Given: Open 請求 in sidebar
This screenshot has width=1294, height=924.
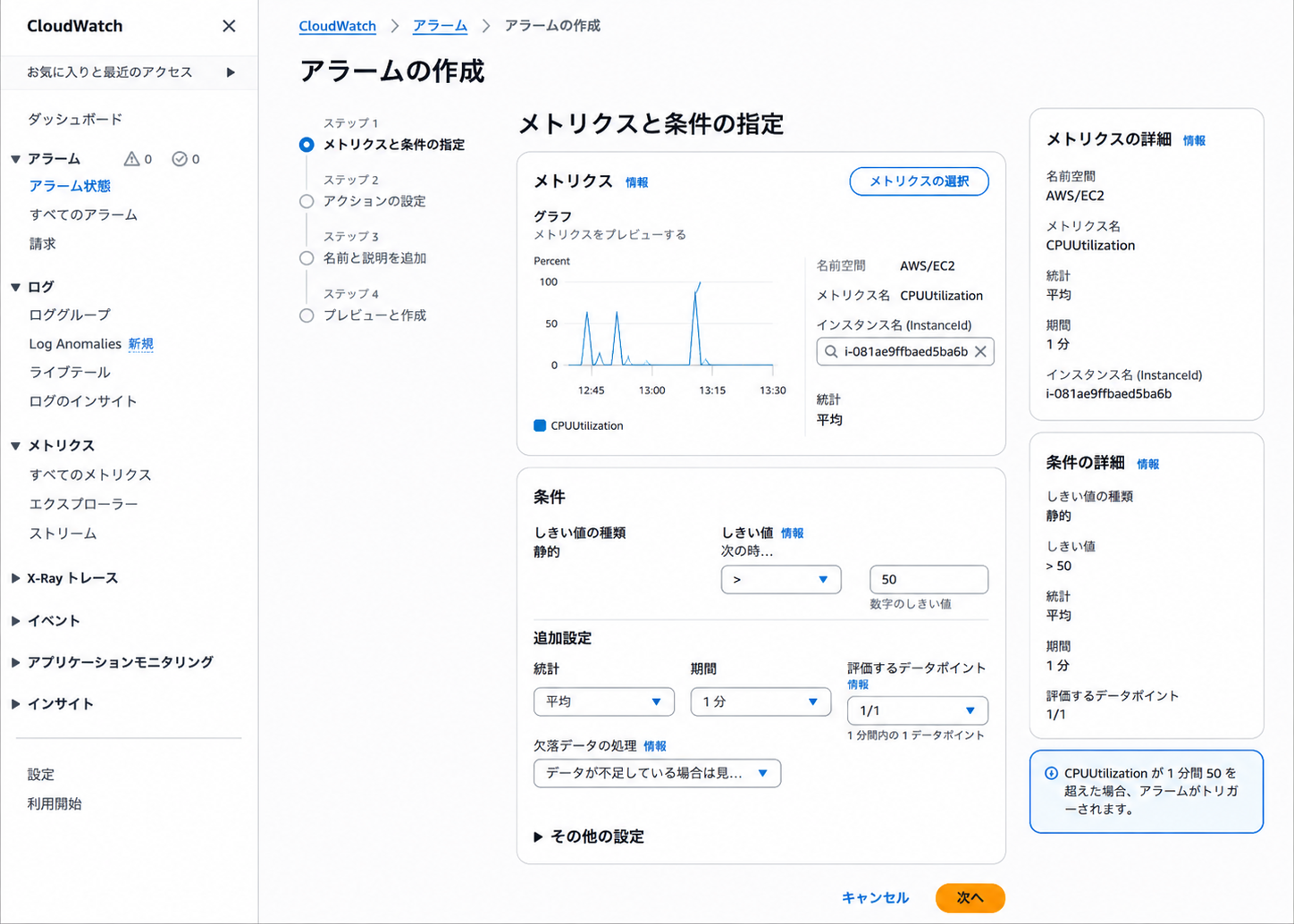Looking at the screenshot, I should click(x=42, y=243).
